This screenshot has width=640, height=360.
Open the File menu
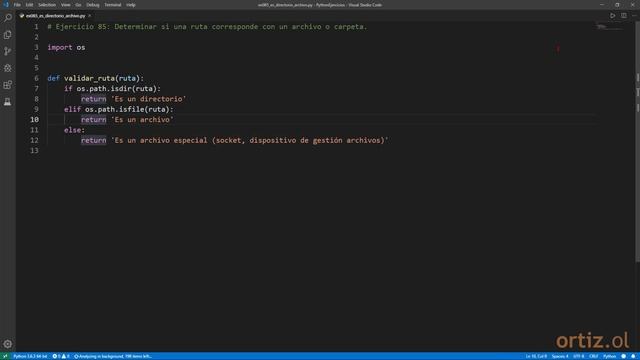click(17, 5)
